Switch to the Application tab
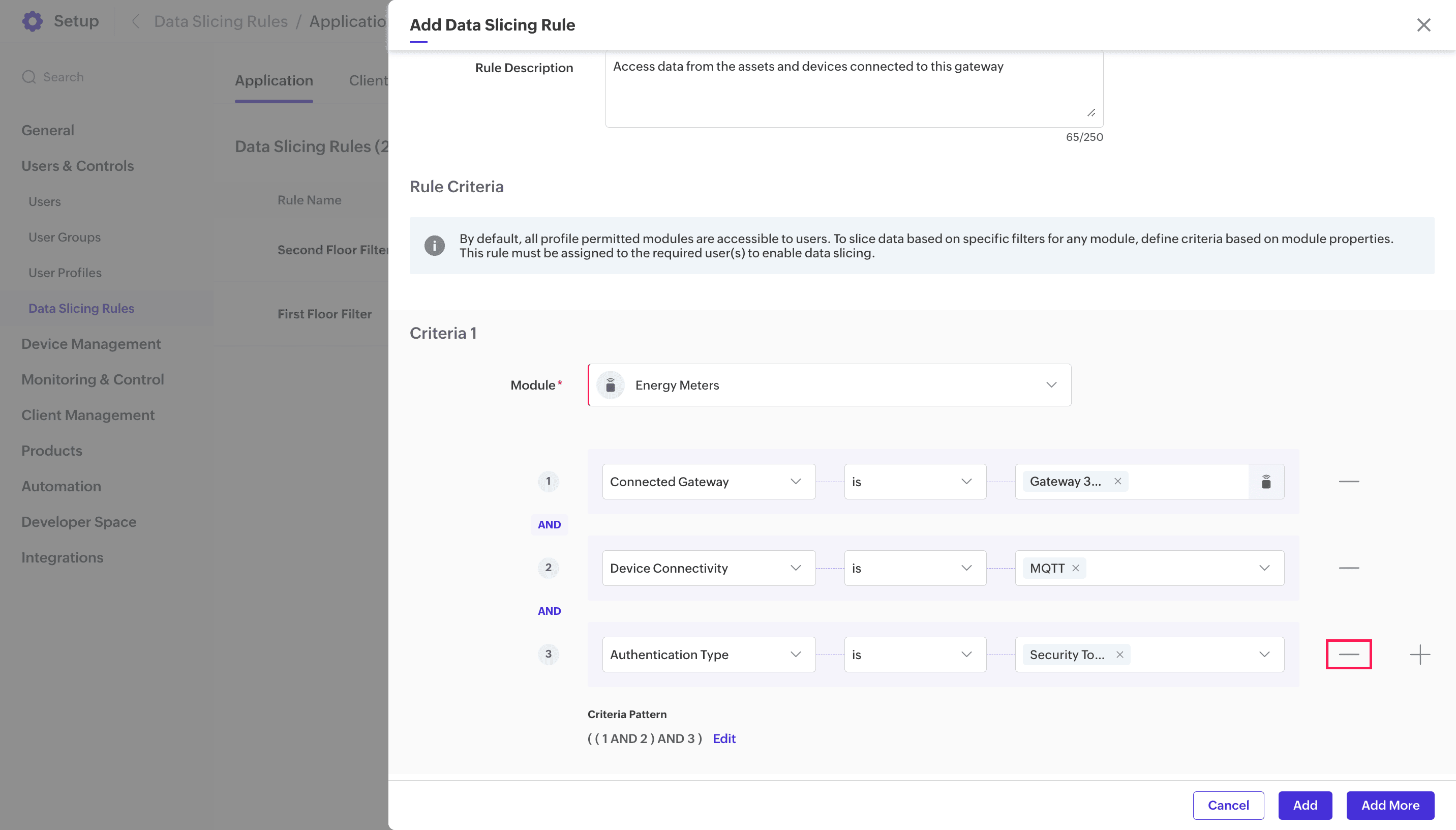The width and height of the screenshot is (1456, 830). pyautogui.click(x=274, y=80)
